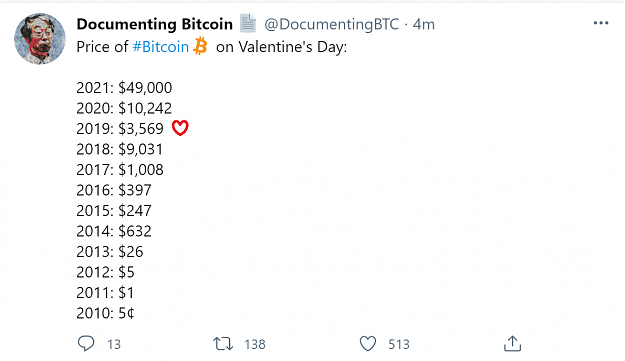Click the 4m timestamp link

click(x=424, y=24)
